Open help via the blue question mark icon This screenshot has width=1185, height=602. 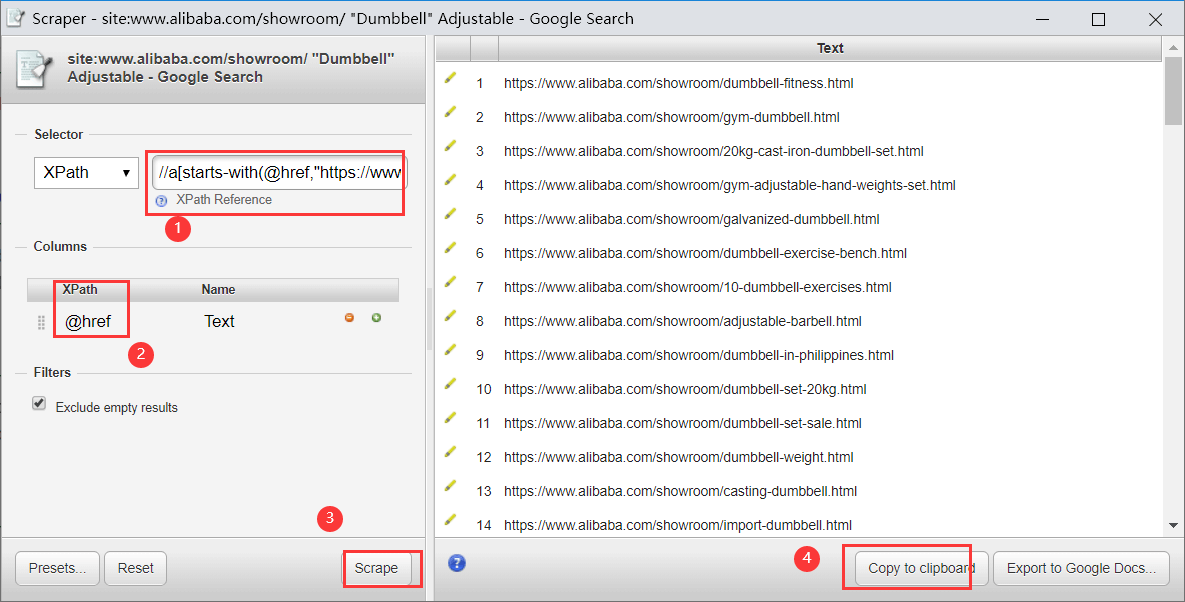(456, 563)
